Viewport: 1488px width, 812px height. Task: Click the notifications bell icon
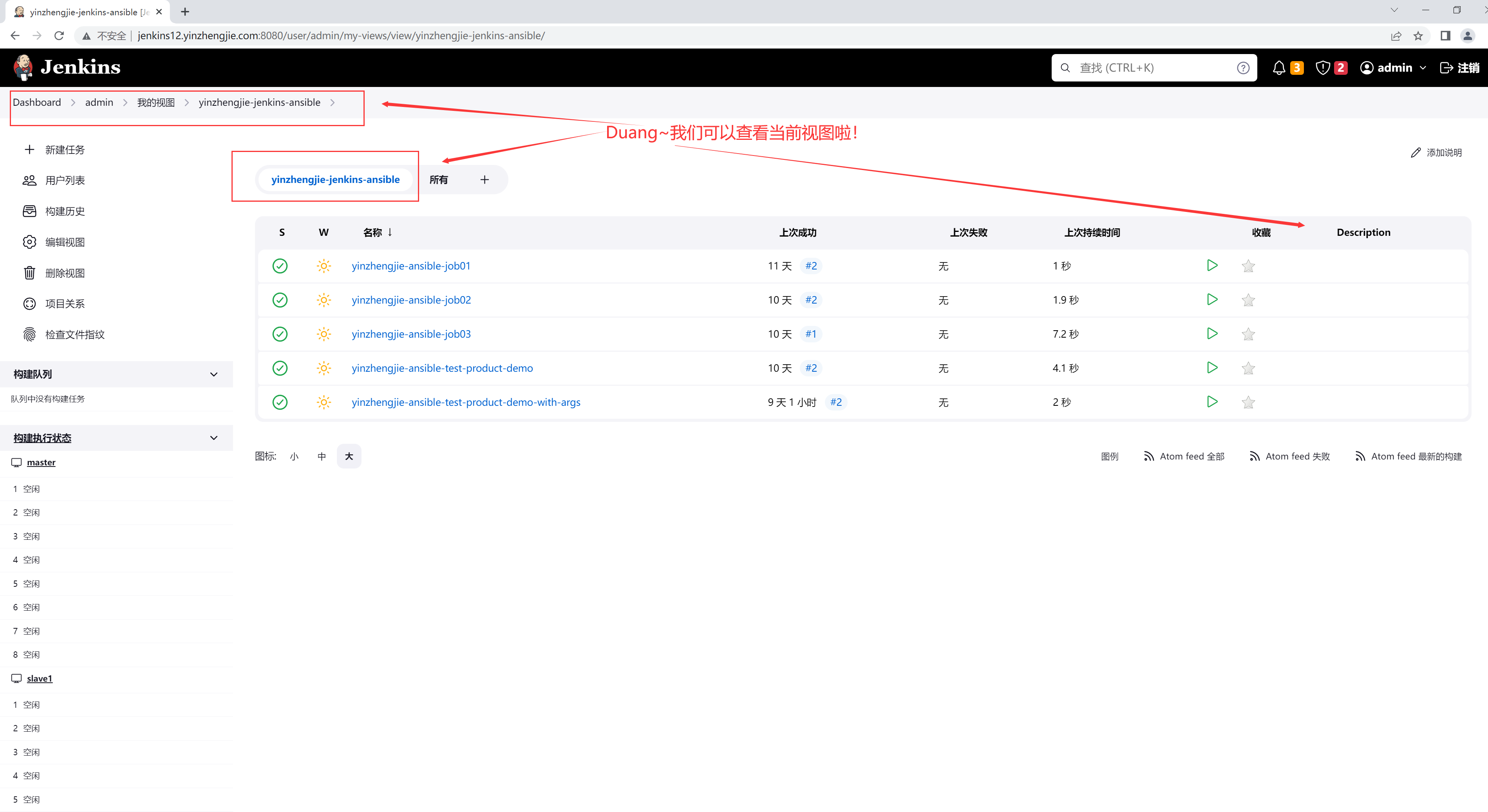click(x=1279, y=68)
